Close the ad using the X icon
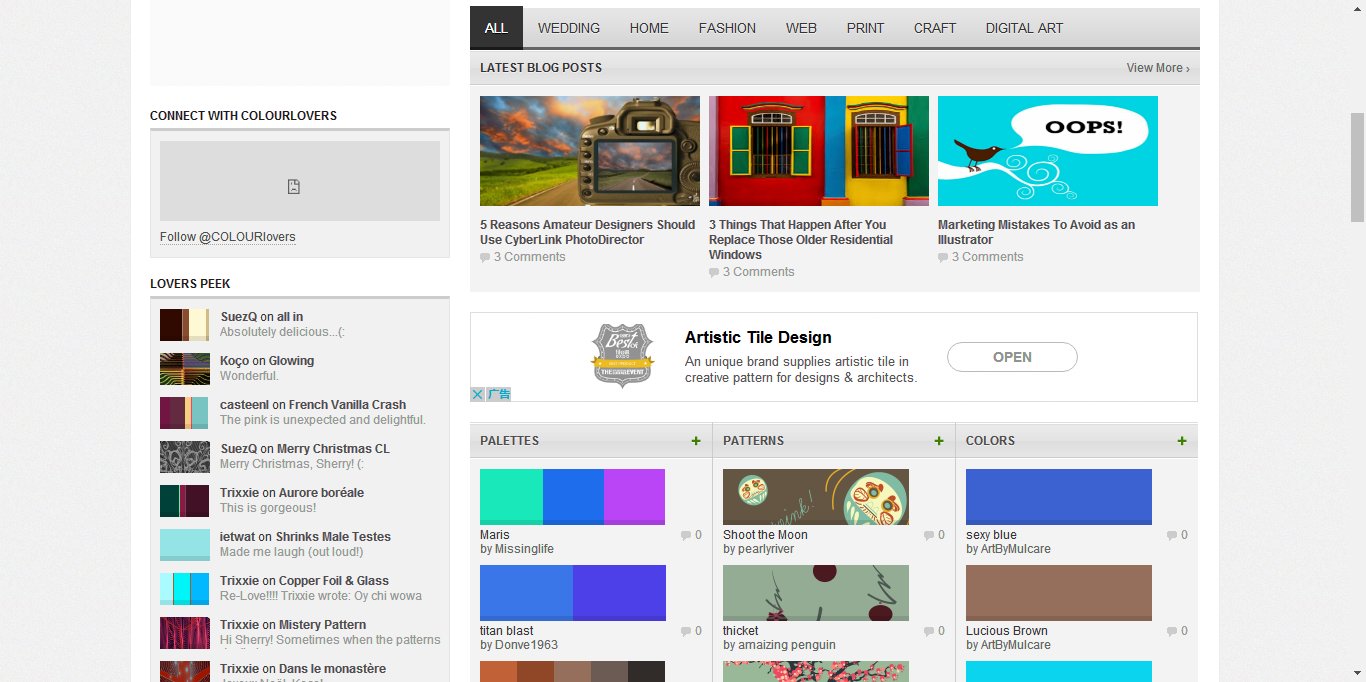The image size is (1366, 682). (478, 395)
